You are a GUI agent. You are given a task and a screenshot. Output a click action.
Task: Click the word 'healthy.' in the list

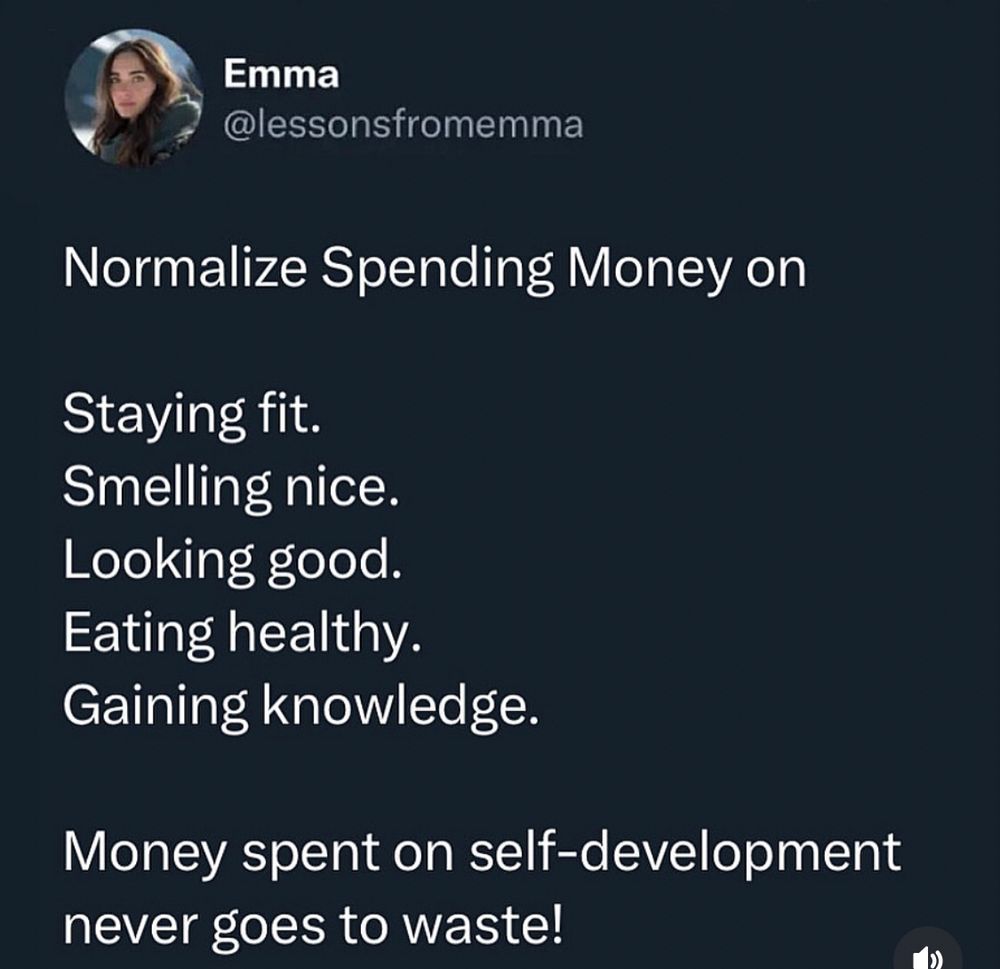[x=325, y=635]
